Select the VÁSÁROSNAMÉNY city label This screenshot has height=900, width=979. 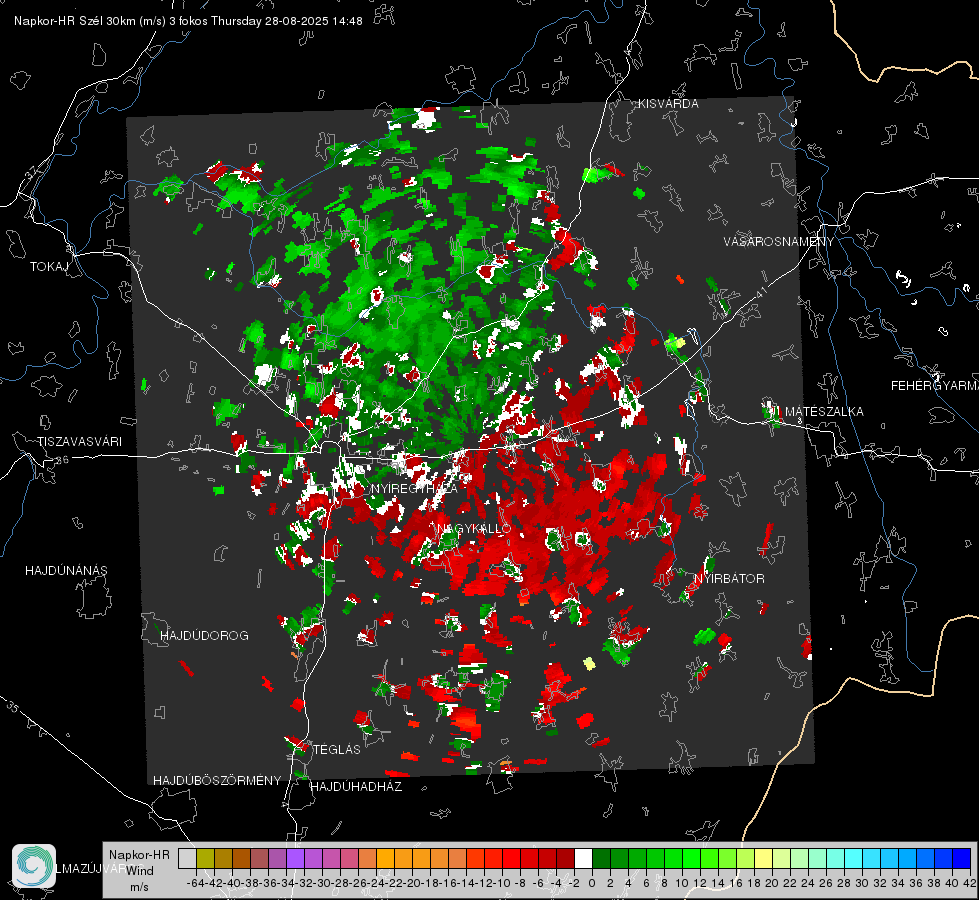779,242
